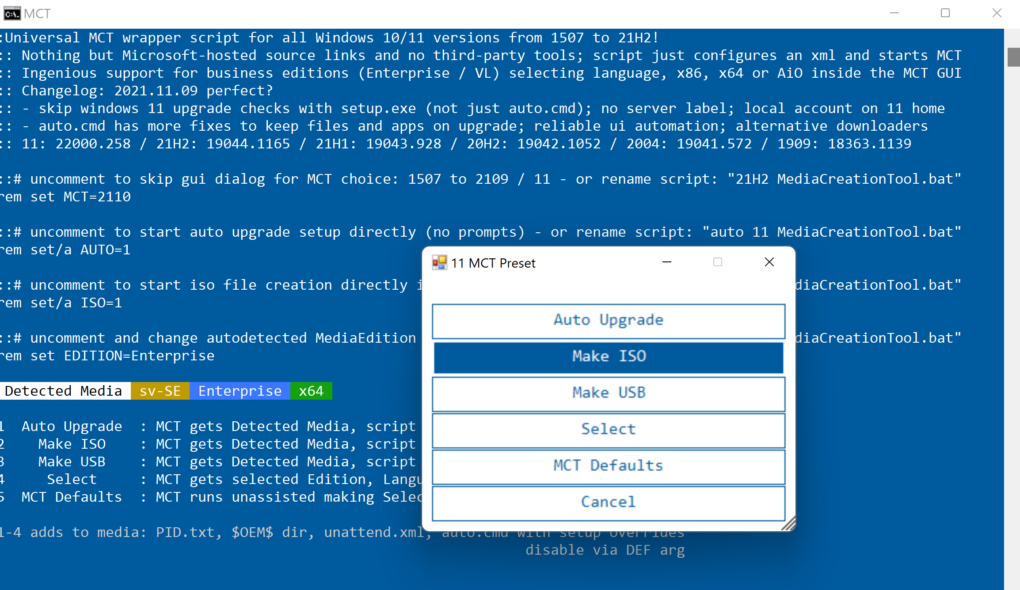Select the Make USB option
This screenshot has width=1020, height=590.
point(608,393)
